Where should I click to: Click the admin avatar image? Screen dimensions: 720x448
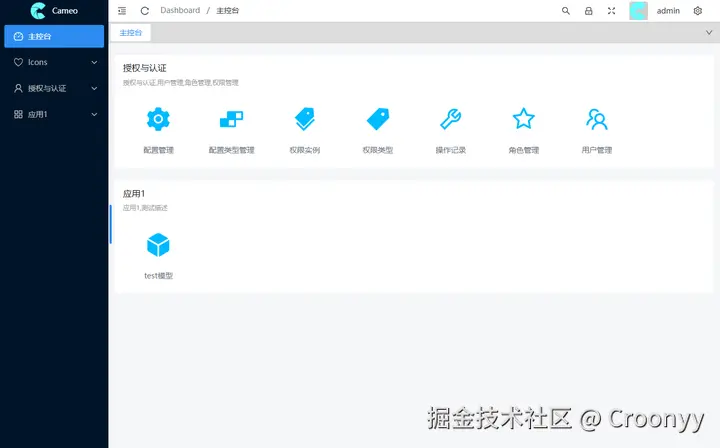638,11
